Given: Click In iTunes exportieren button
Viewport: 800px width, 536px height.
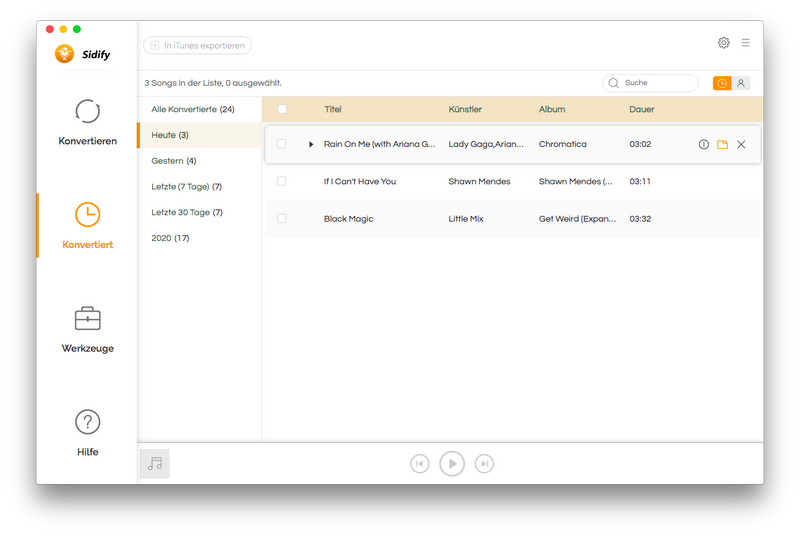Looking at the screenshot, I should pyautogui.click(x=197, y=45).
